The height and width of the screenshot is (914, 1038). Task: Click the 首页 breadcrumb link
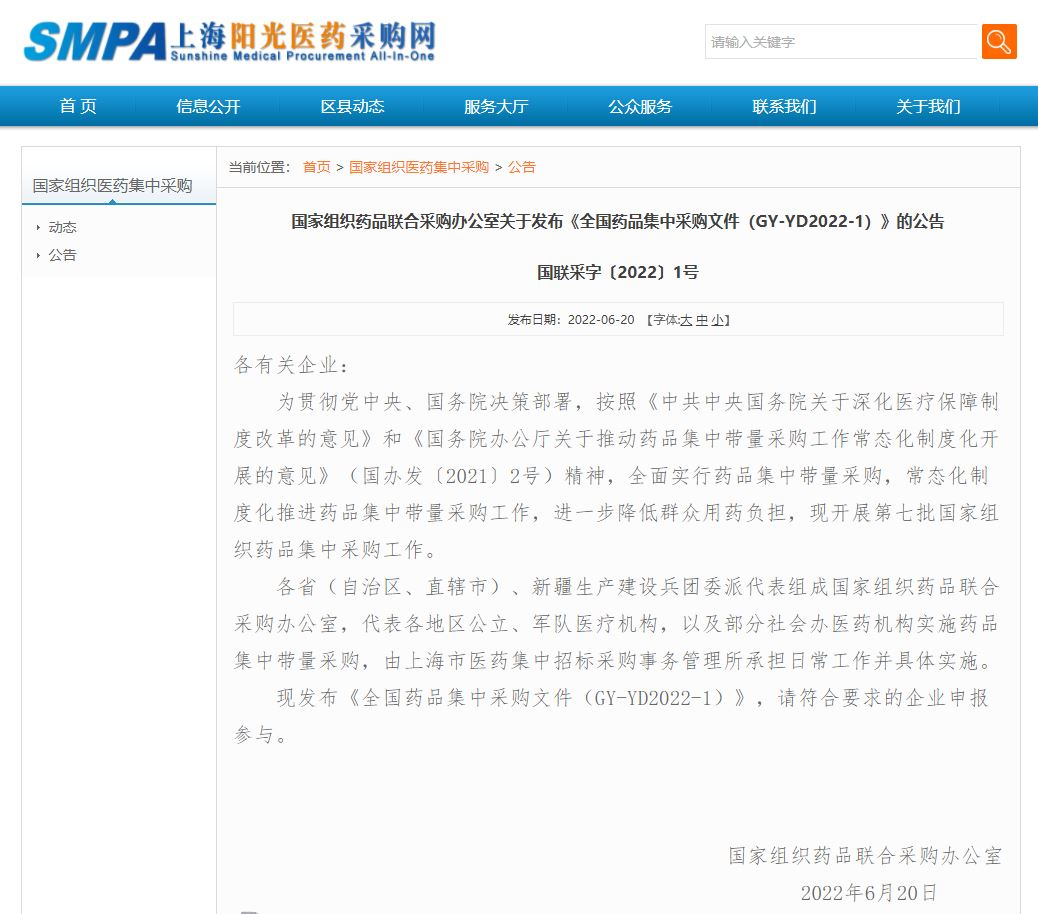pos(316,167)
